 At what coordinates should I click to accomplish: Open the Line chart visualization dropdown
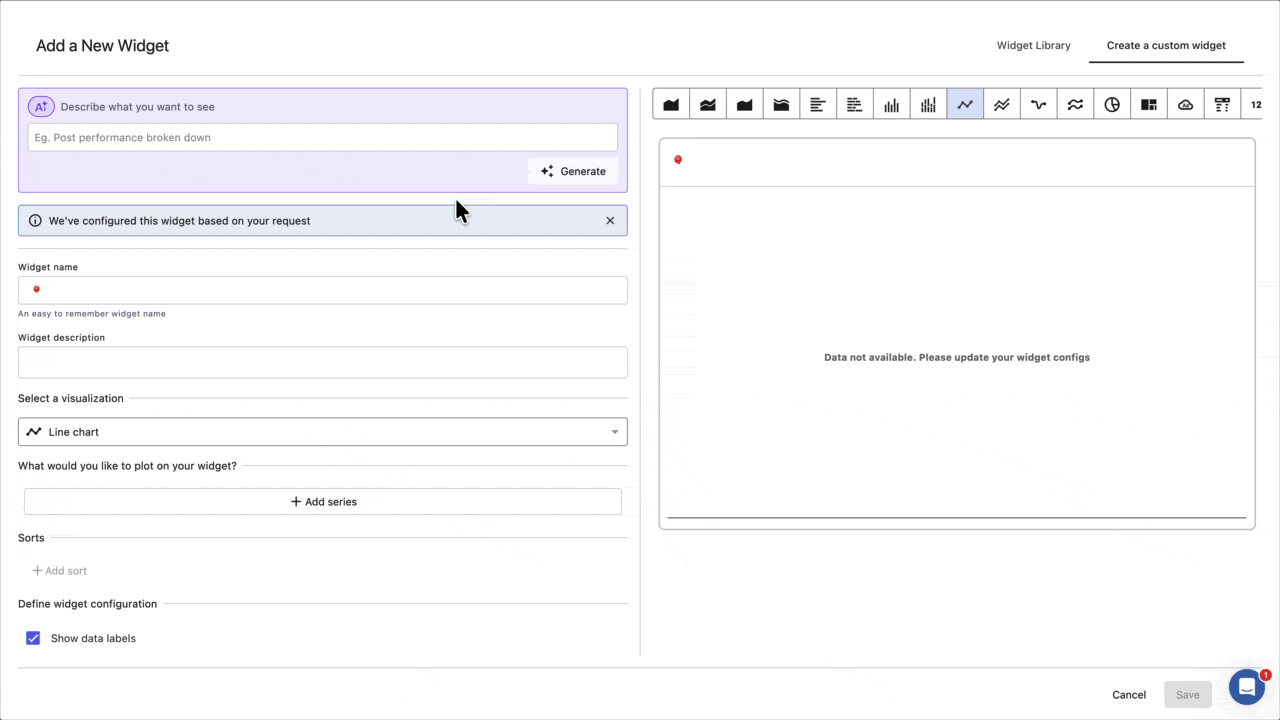pos(322,431)
